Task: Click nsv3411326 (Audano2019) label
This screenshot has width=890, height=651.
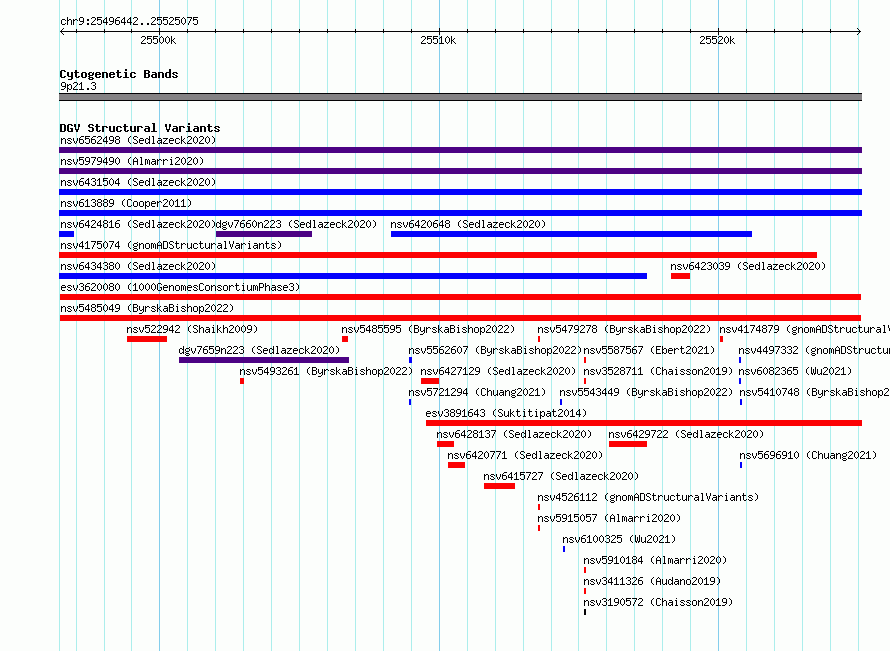Action: pyautogui.click(x=652, y=581)
